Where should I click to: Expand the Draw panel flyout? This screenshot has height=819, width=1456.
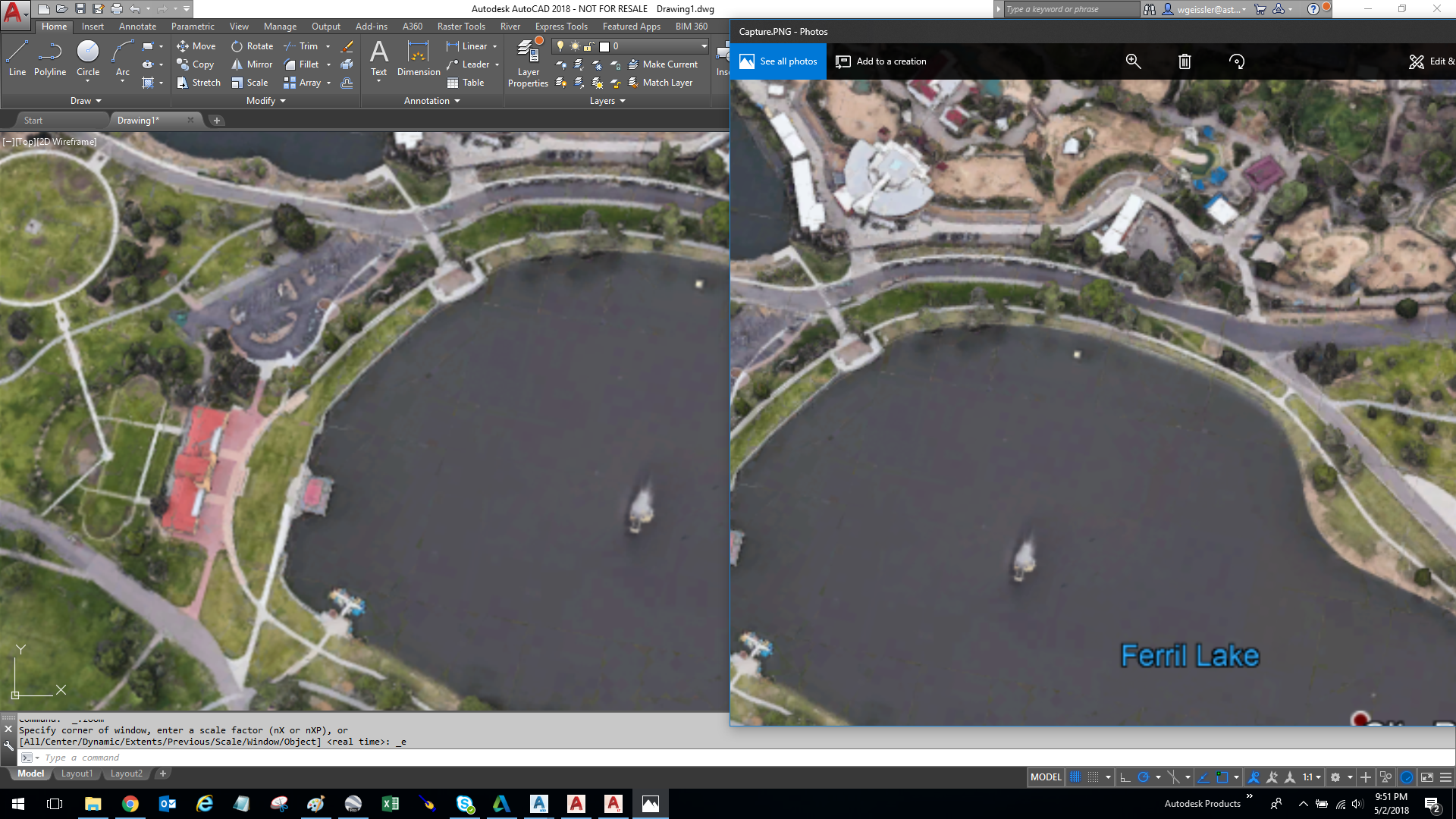86,101
